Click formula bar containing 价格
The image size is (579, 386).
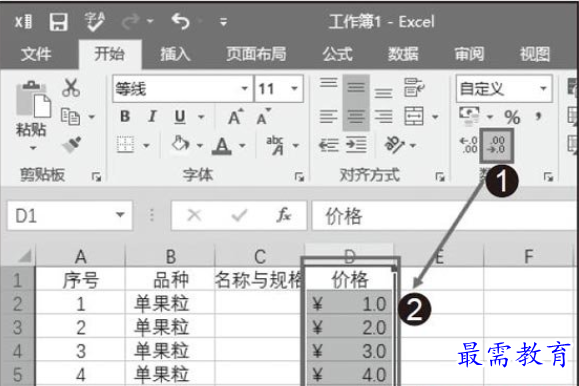[x=445, y=216]
